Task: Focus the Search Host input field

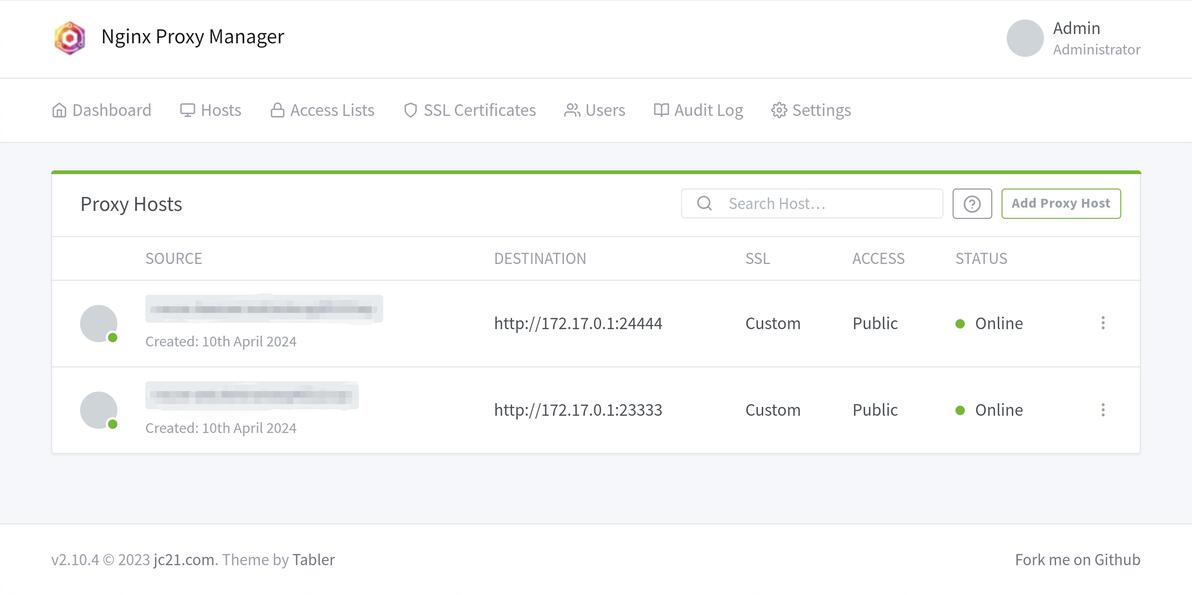Action: 812,204
